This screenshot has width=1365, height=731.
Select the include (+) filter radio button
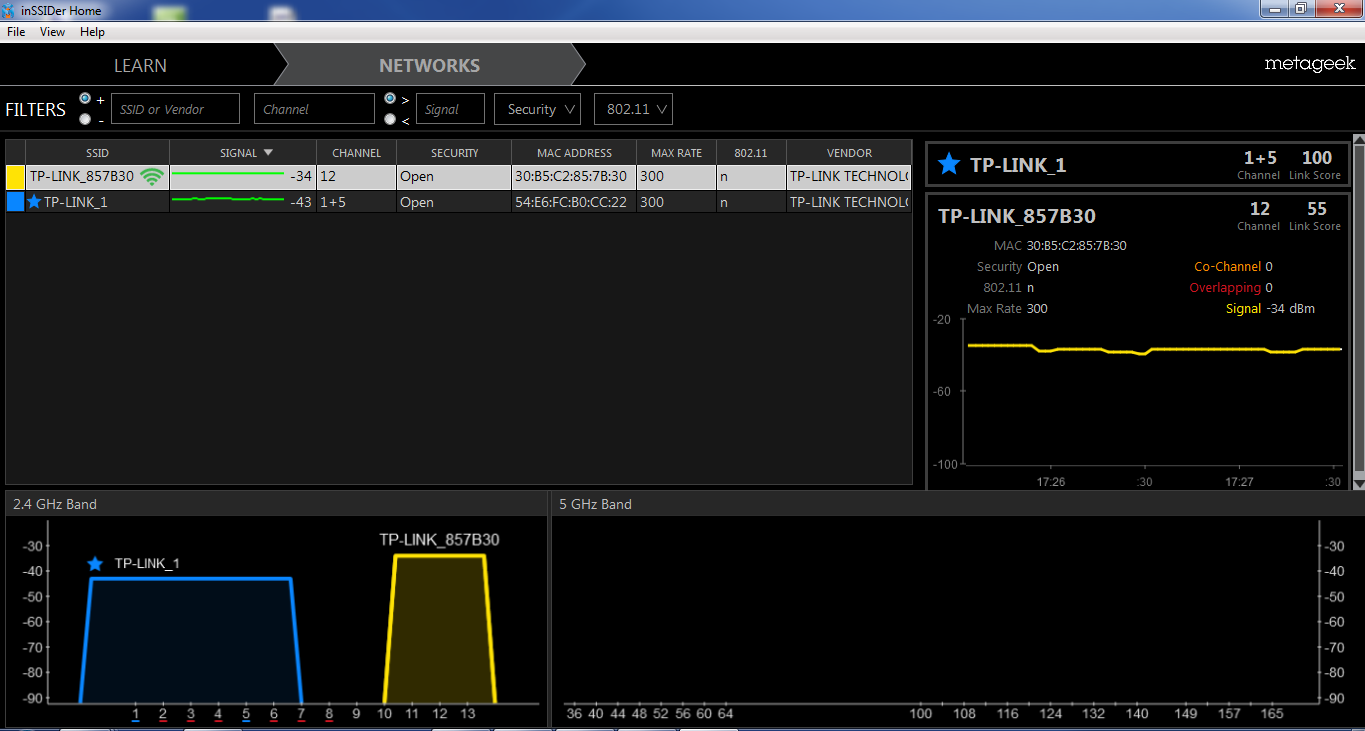click(x=85, y=99)
